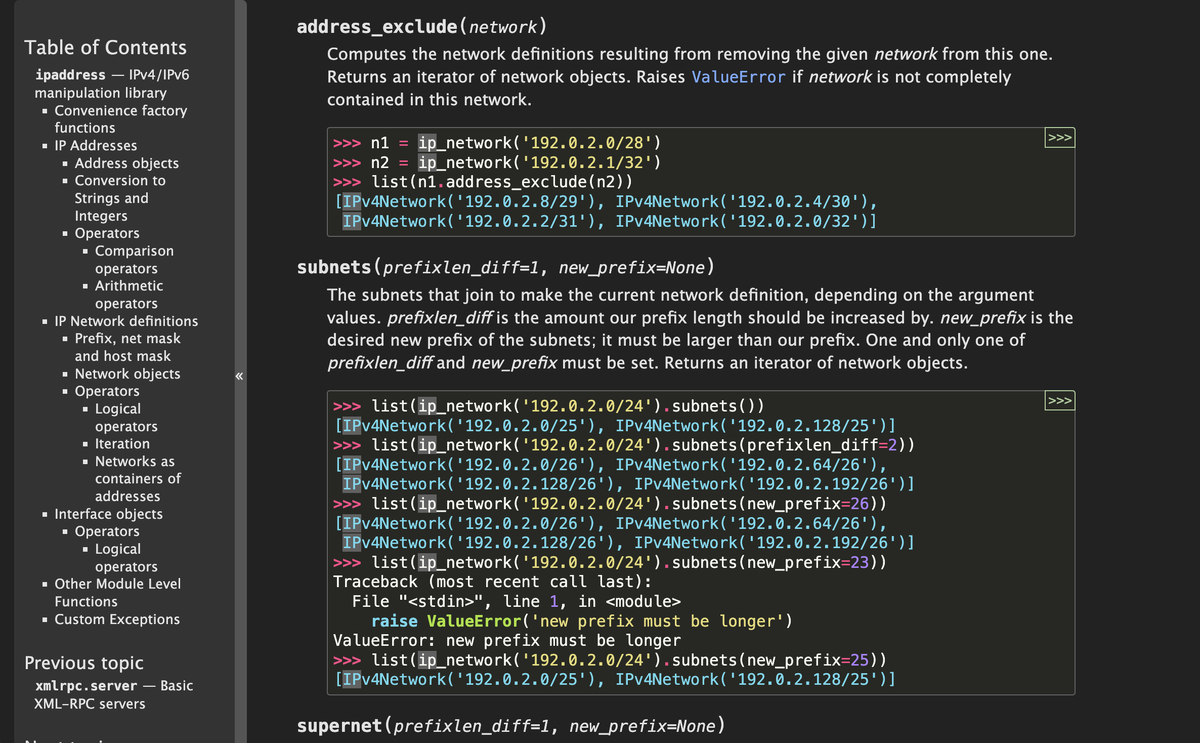Screen dimensions: 1200x743
Task: Click the raise ValueError code line
Action: click(582, 621)
